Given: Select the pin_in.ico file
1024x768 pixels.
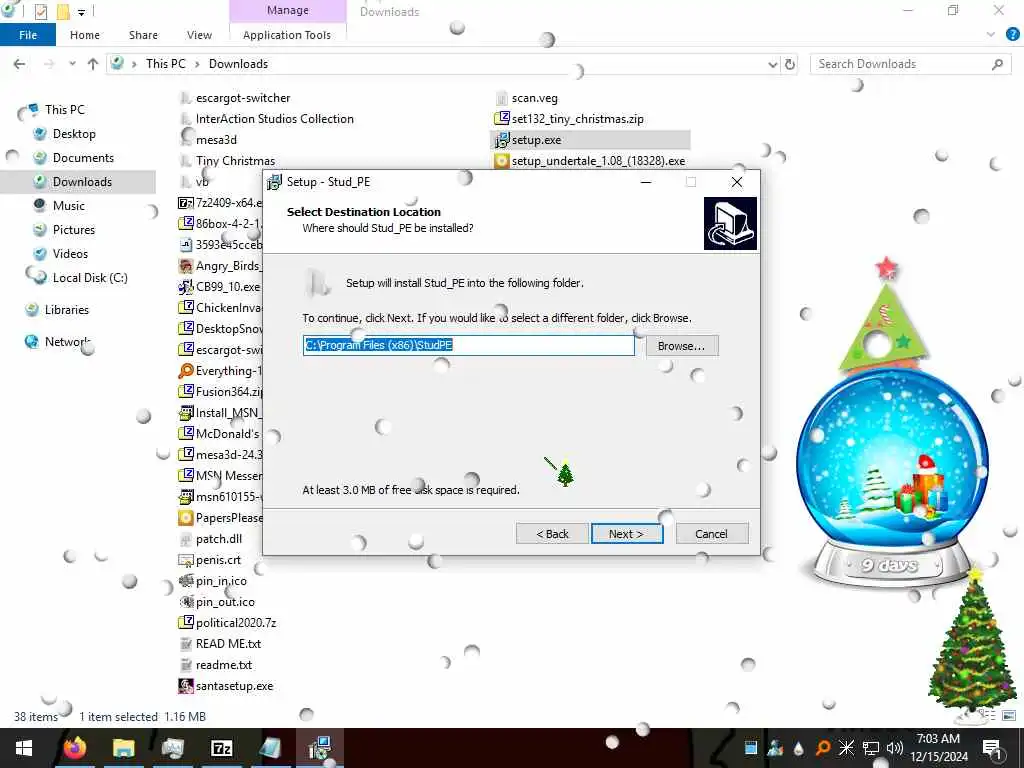Looking at the screenshot, I should [221, 581].
